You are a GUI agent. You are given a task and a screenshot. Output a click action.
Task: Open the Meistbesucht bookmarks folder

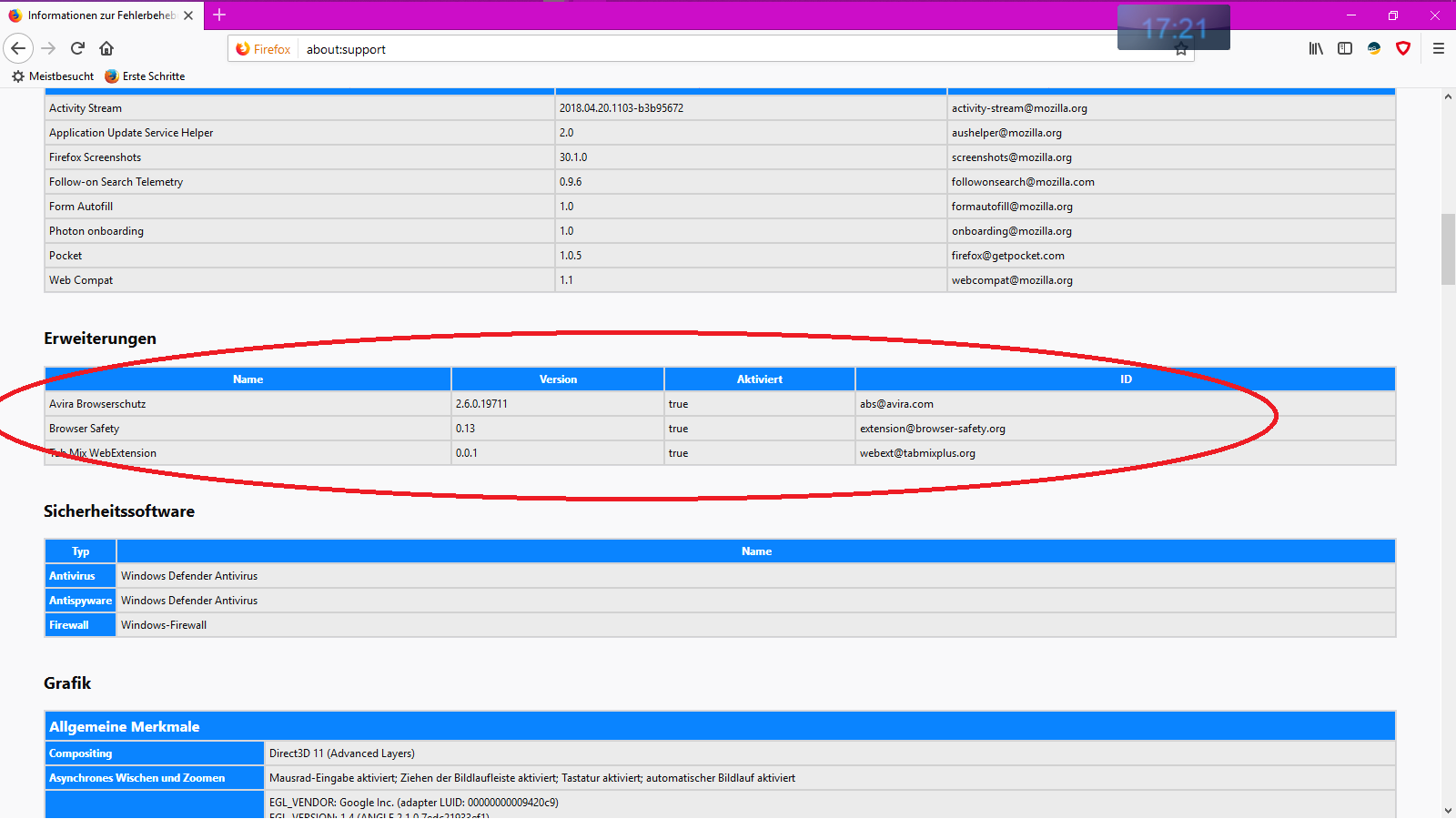[x=53, y=76]
